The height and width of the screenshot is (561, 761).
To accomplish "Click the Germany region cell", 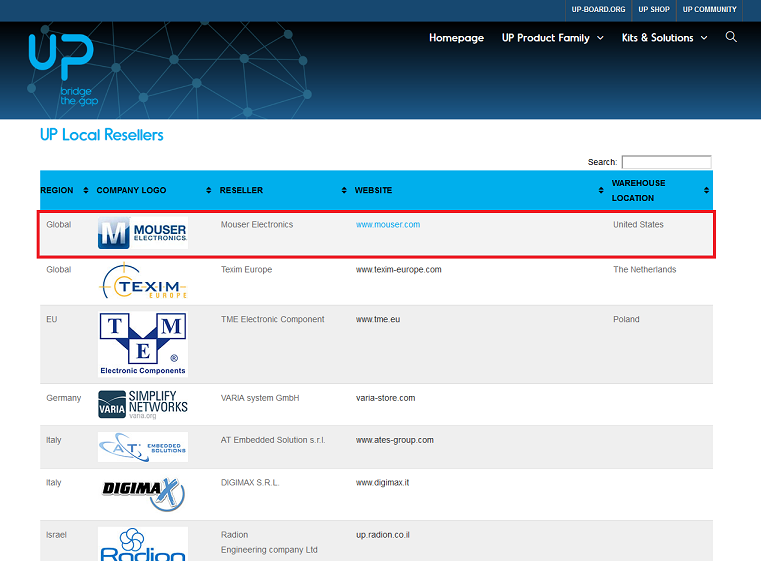I will pos(64,398).
